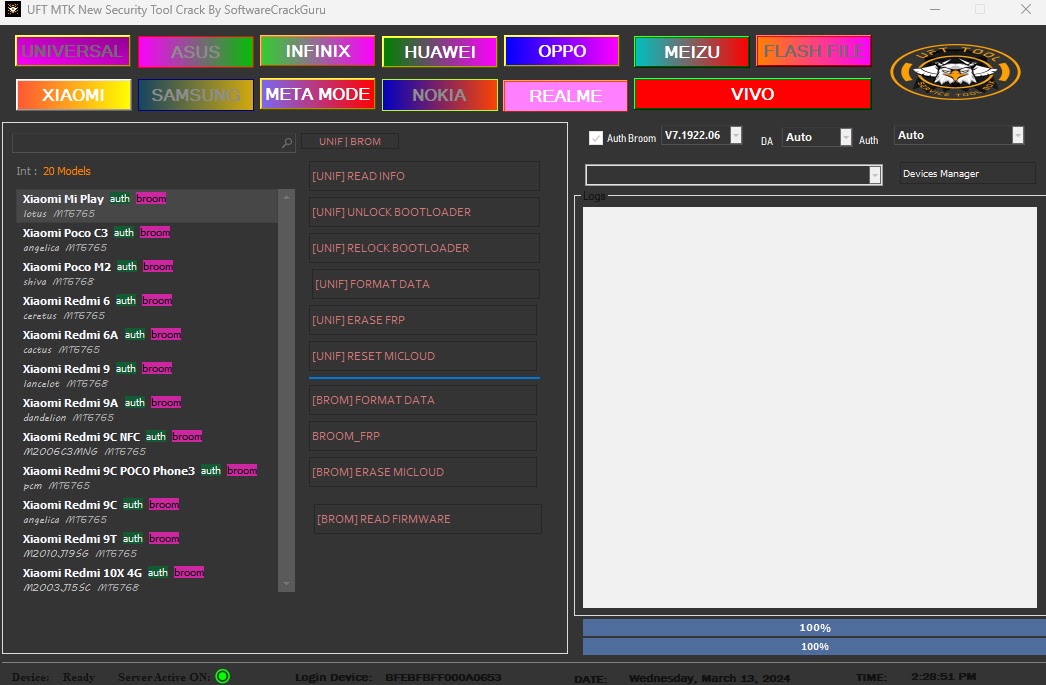
Task: Open the DA Auto dropdown
Action: pyautogui.click(x=846, y=137)
